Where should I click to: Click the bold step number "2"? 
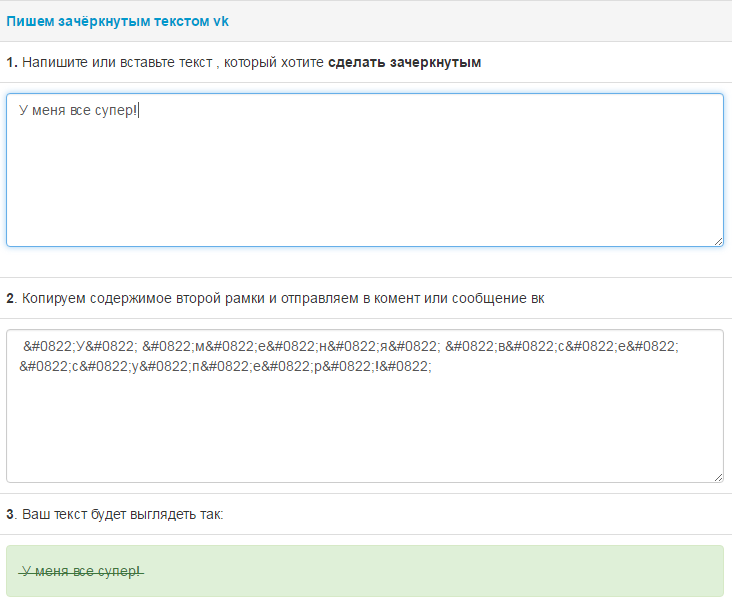point(11,298)
